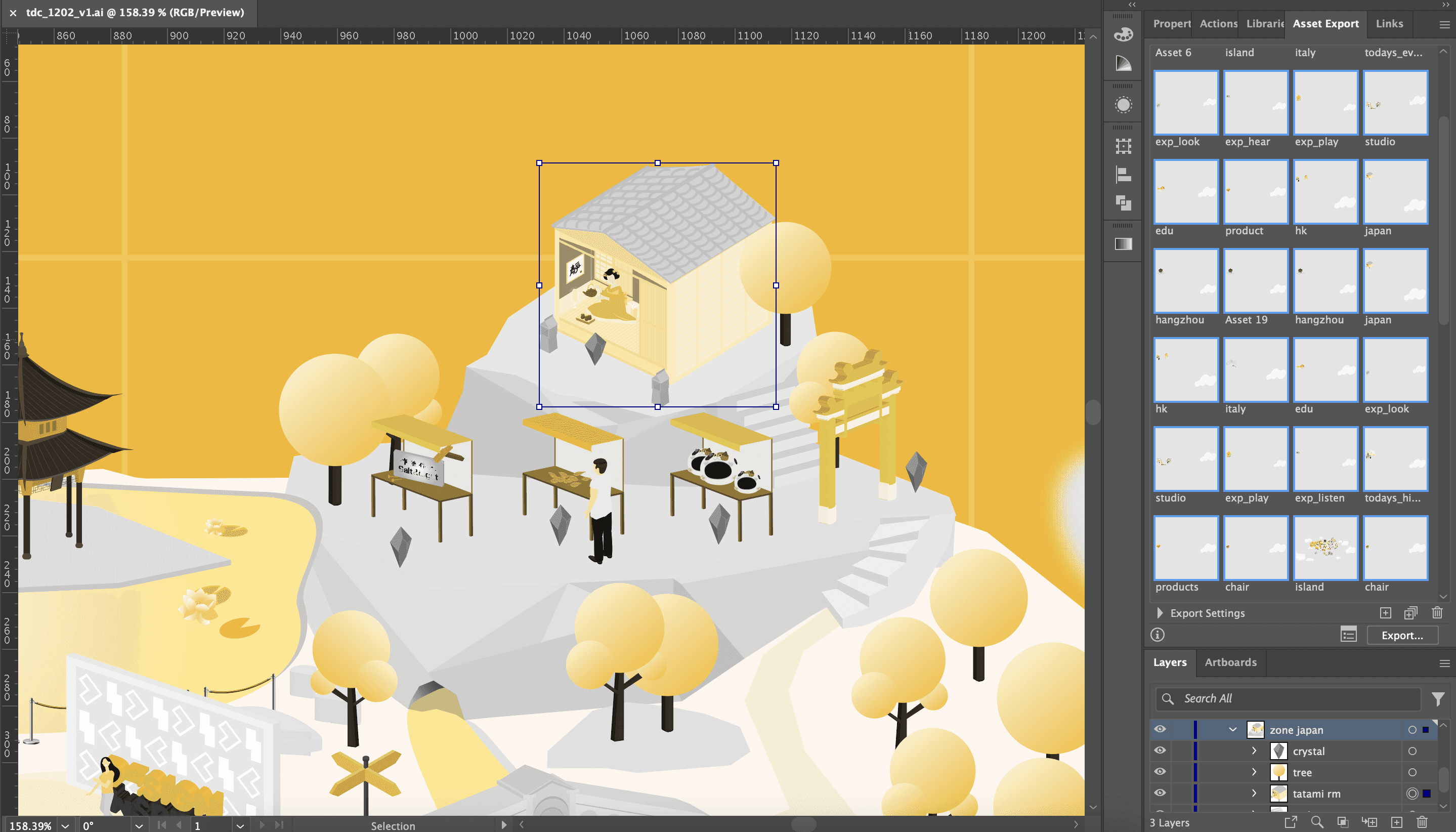Screen dimensions: 1456x832
Task: Click the zone japan selection color square
Action: tap(1425, 730)
